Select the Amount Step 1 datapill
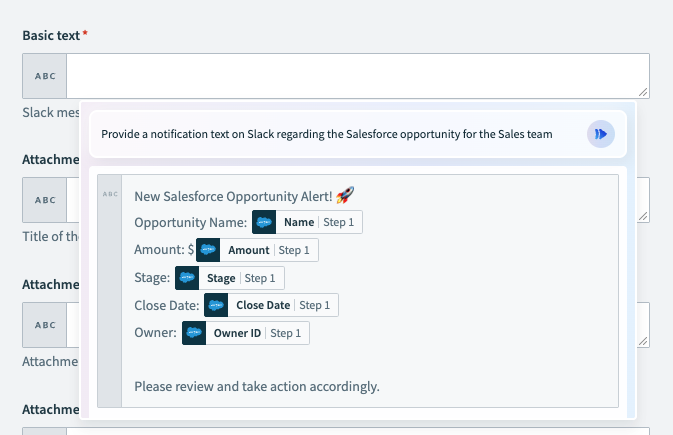 click(258, 250)
